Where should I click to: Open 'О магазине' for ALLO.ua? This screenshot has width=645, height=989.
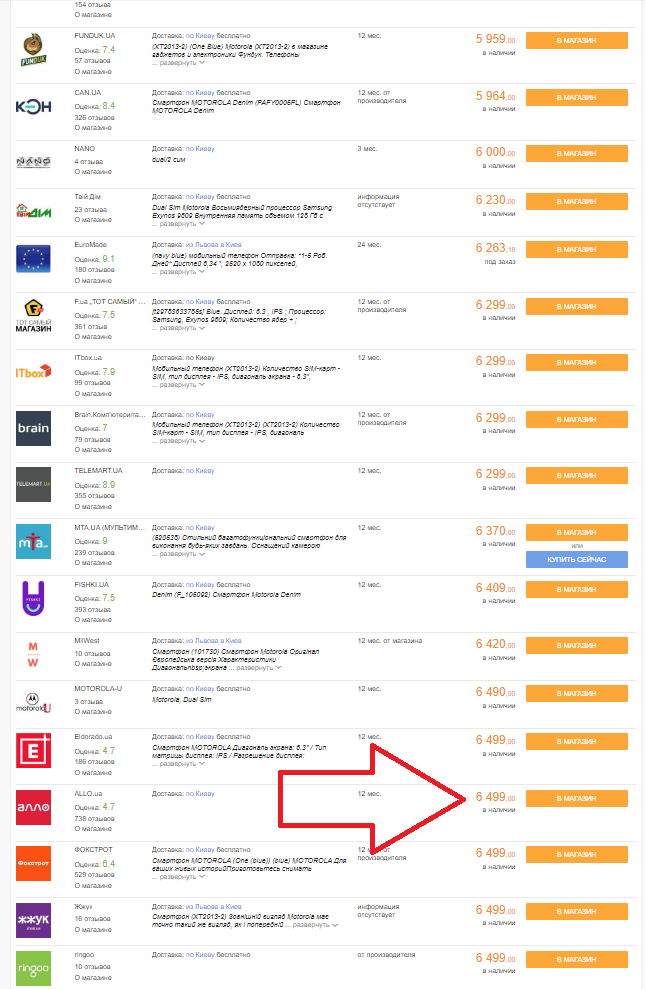pyautogui.click(x=93, y=829)
